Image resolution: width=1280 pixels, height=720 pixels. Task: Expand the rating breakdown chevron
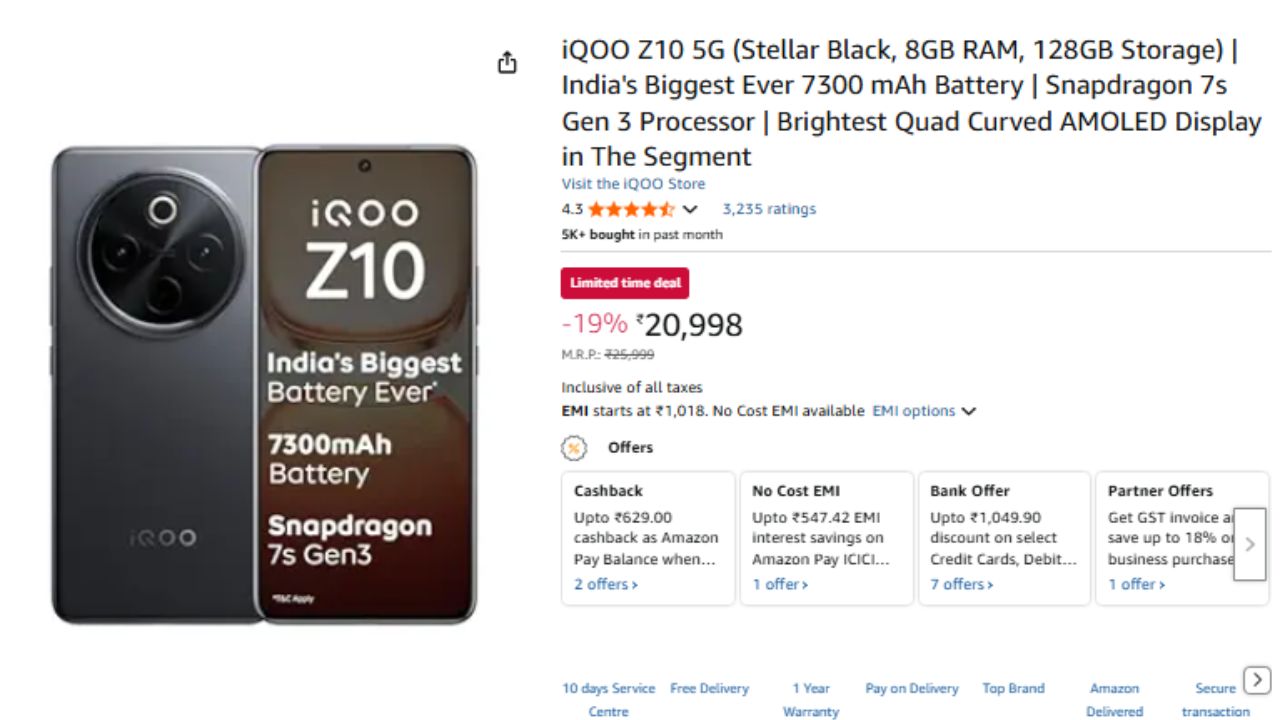click(690, 209)
